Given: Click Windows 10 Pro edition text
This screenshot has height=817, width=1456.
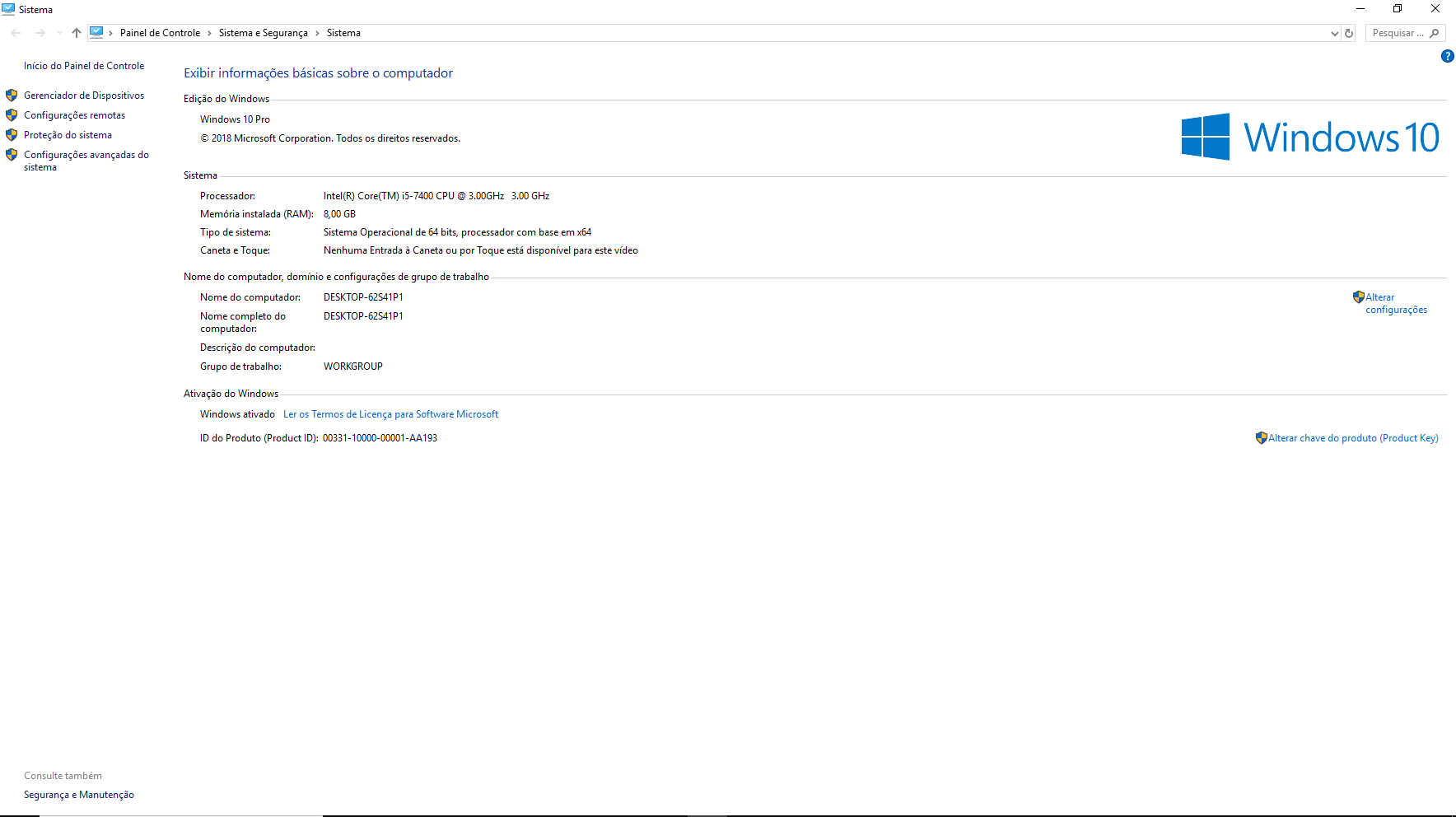Looking at the screenshot, I should tap(235, 119).
